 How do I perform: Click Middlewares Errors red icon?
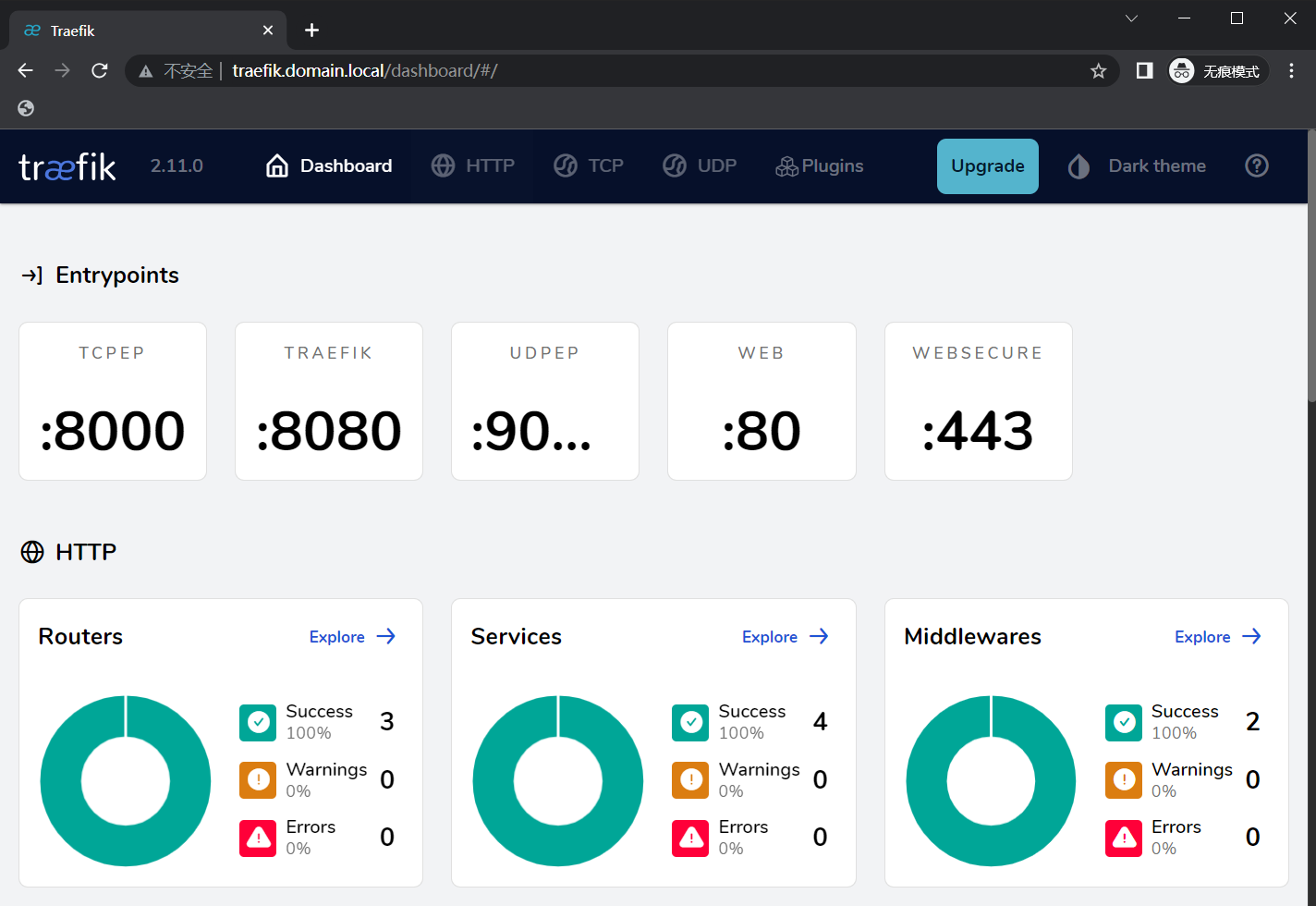click(1124, 839)
